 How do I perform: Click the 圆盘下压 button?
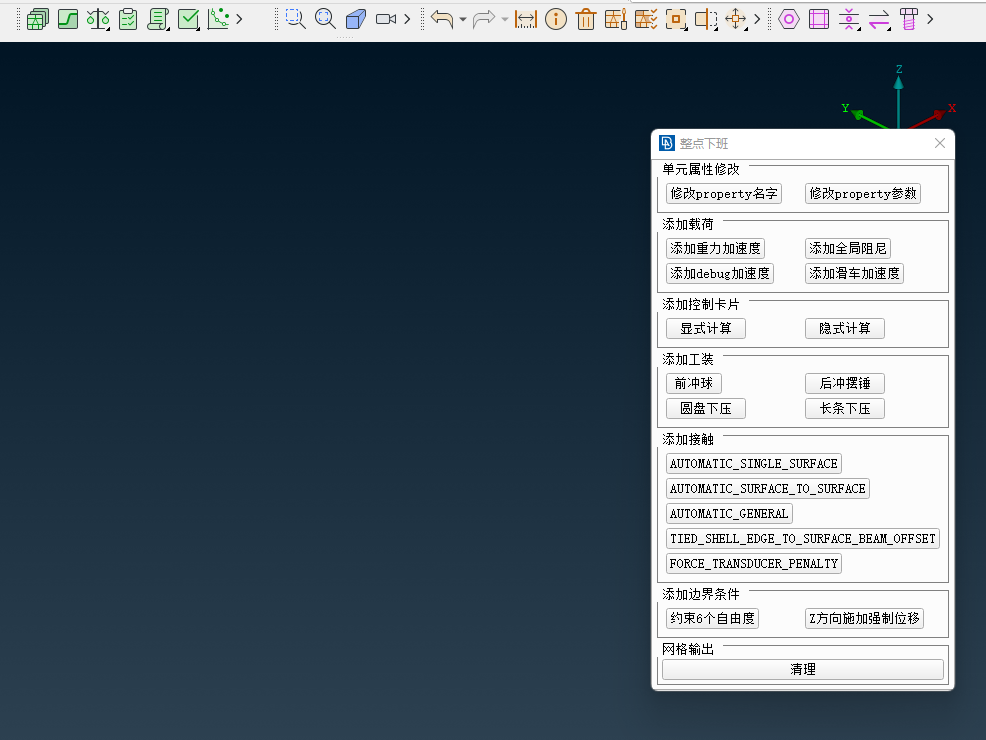(706, 408)
